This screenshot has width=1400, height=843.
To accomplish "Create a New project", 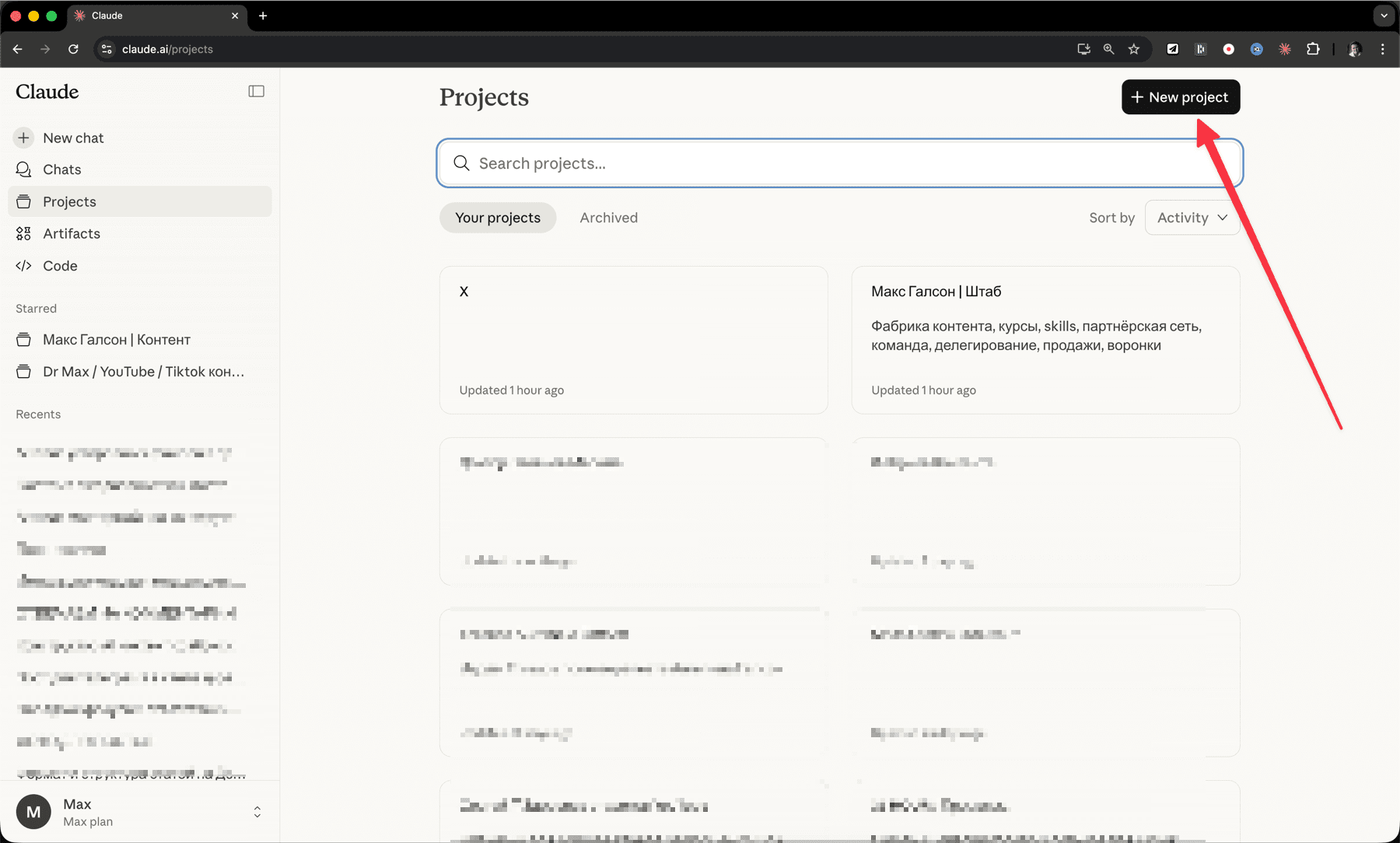I will (1181, 97).
